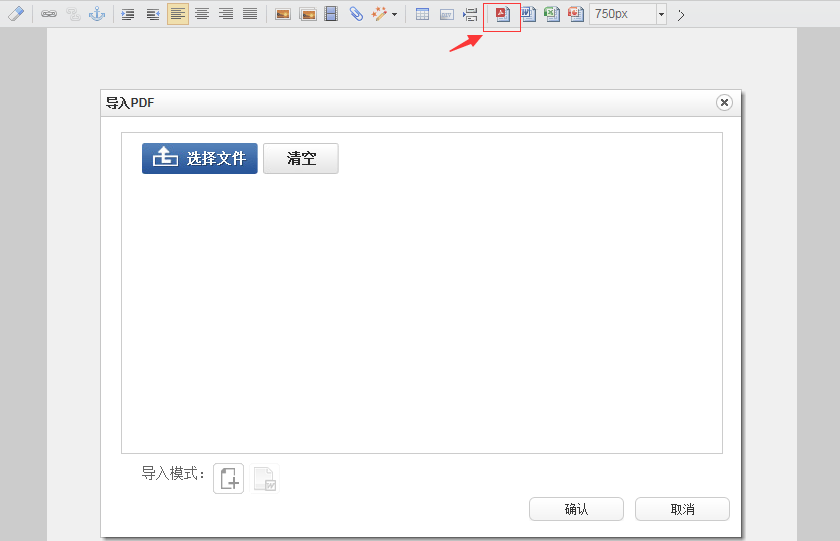The width and height of the screenshot is (840, 541).
Task: Toggle justify text alignment
Action: (250, 14)
